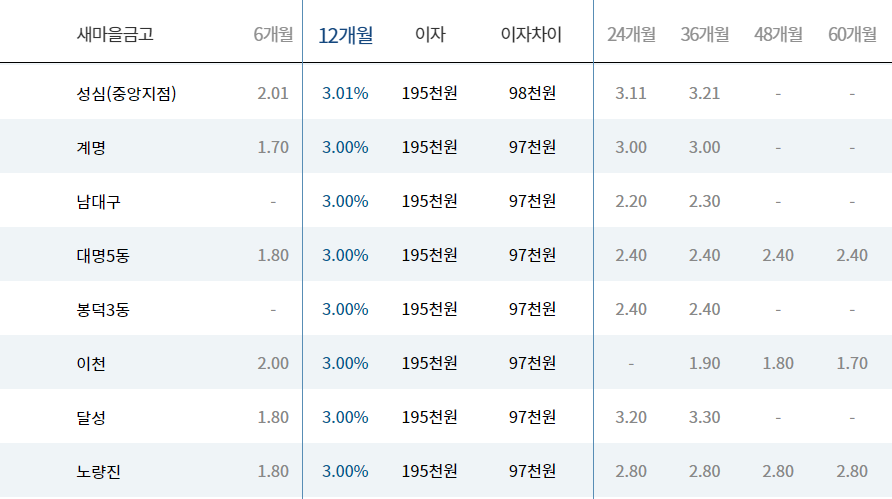Sort by the 이자 column header
This screenshot has width=892, height=499.
point(430,35)
